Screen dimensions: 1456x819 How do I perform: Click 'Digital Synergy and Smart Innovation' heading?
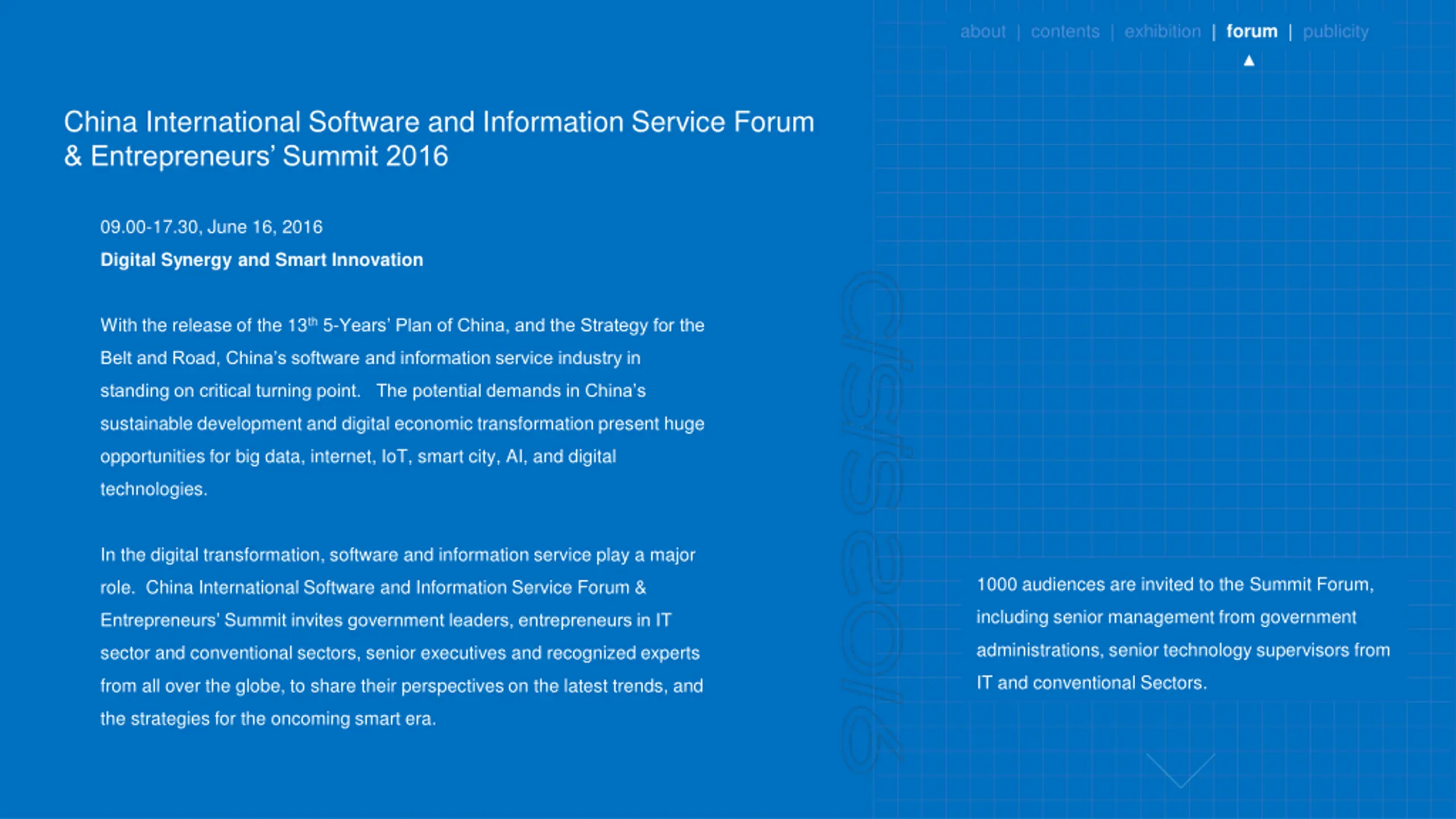pos(262,260)
